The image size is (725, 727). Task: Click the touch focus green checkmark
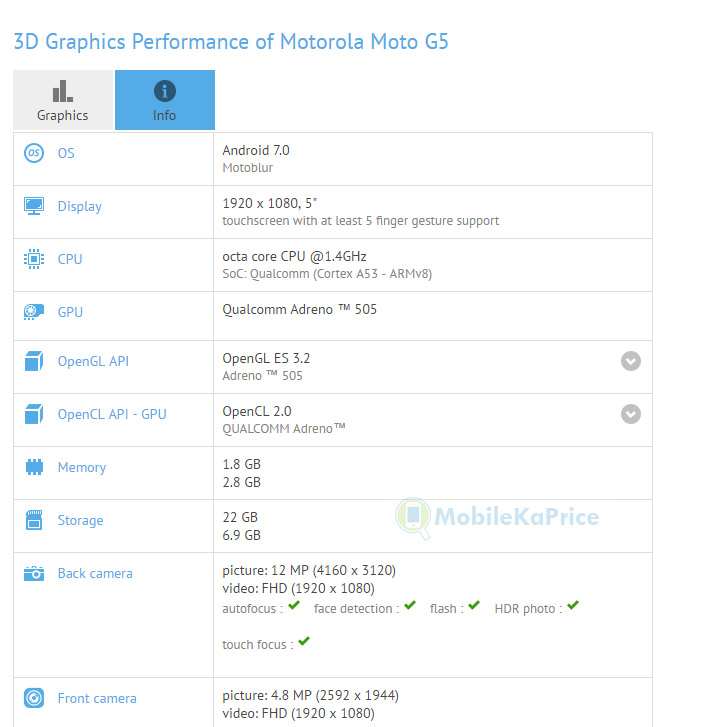304,641
